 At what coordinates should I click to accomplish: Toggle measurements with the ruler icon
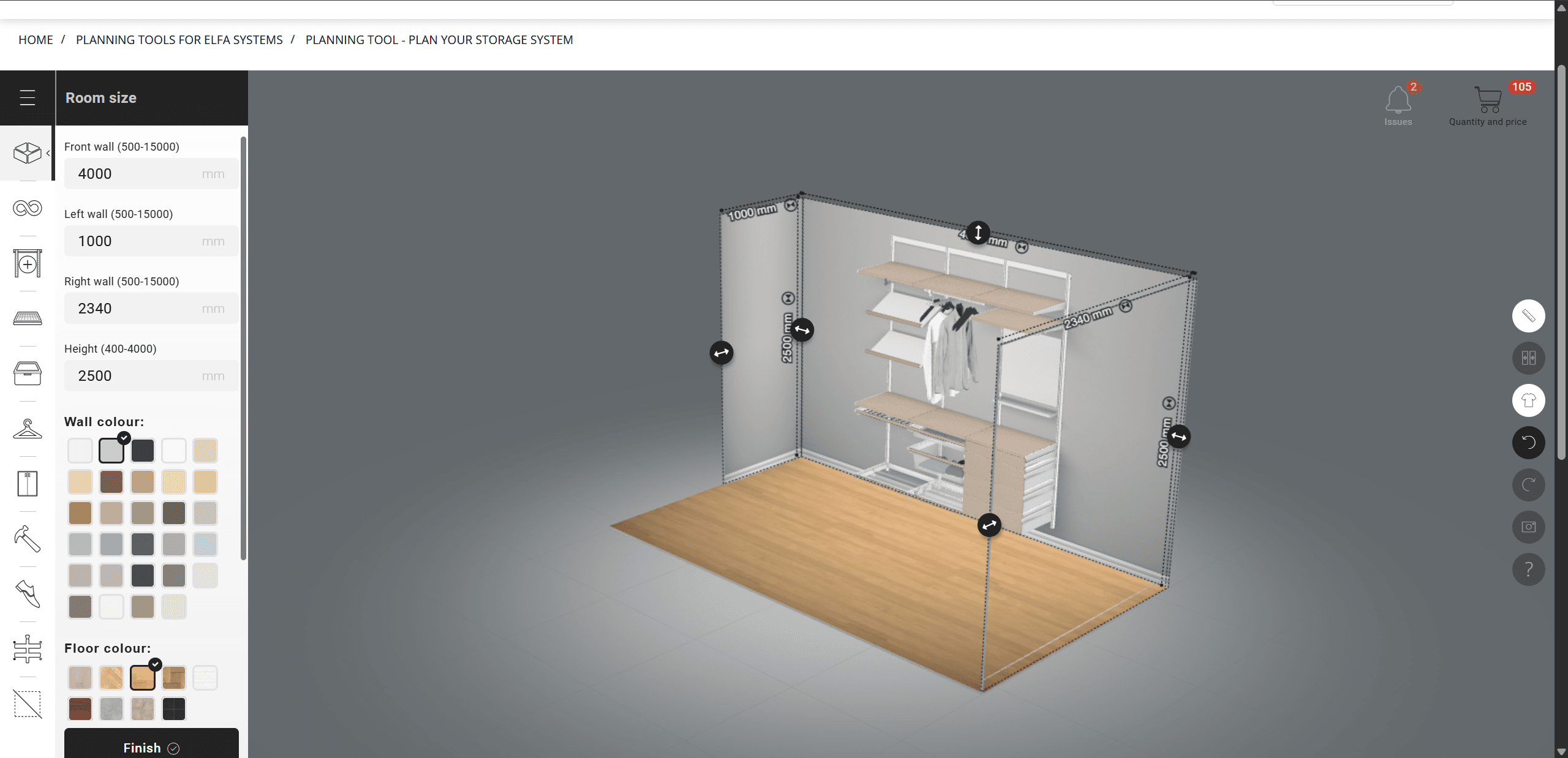point(1528,315)
